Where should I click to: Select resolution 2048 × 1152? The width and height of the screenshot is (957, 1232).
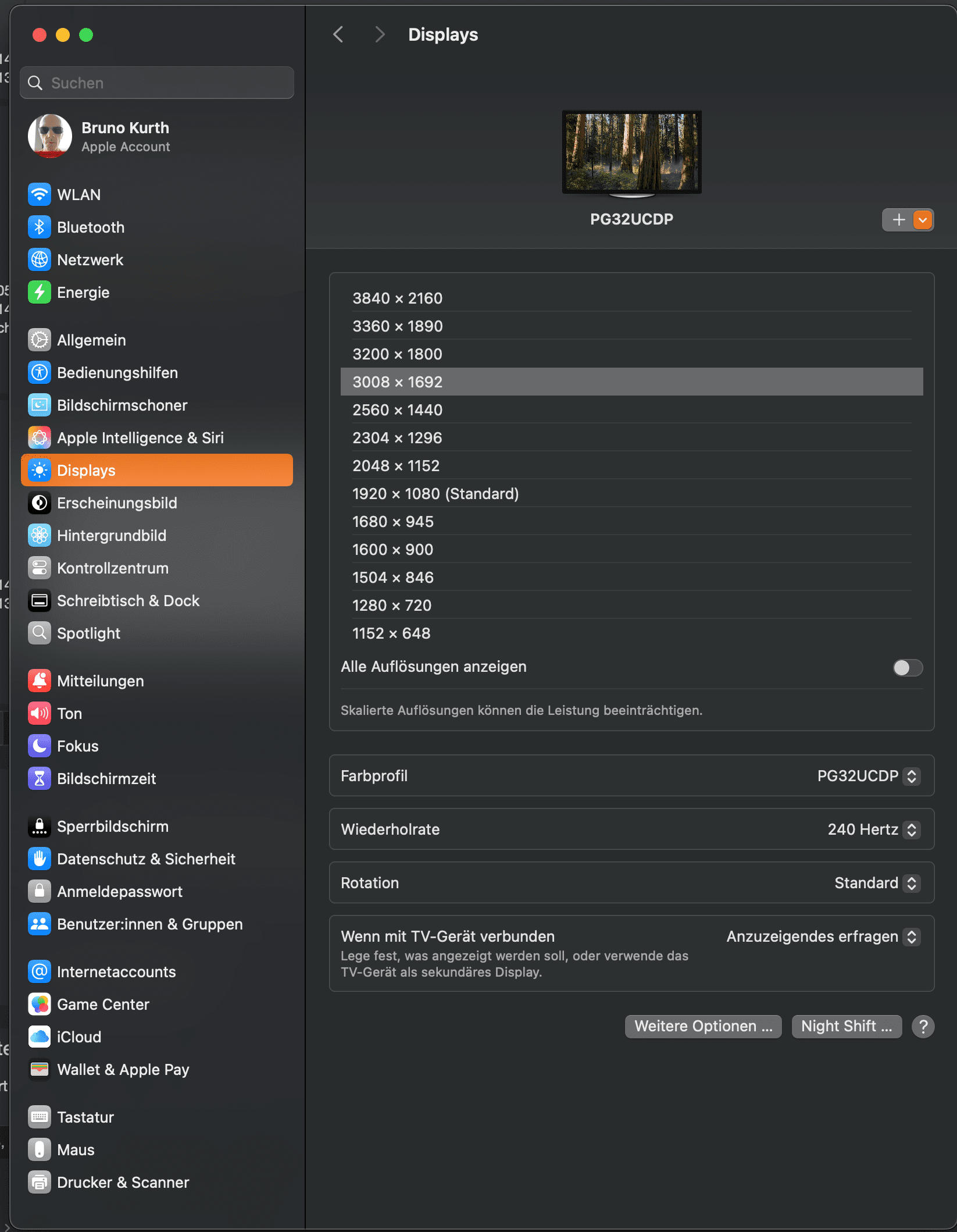[632, 465]
